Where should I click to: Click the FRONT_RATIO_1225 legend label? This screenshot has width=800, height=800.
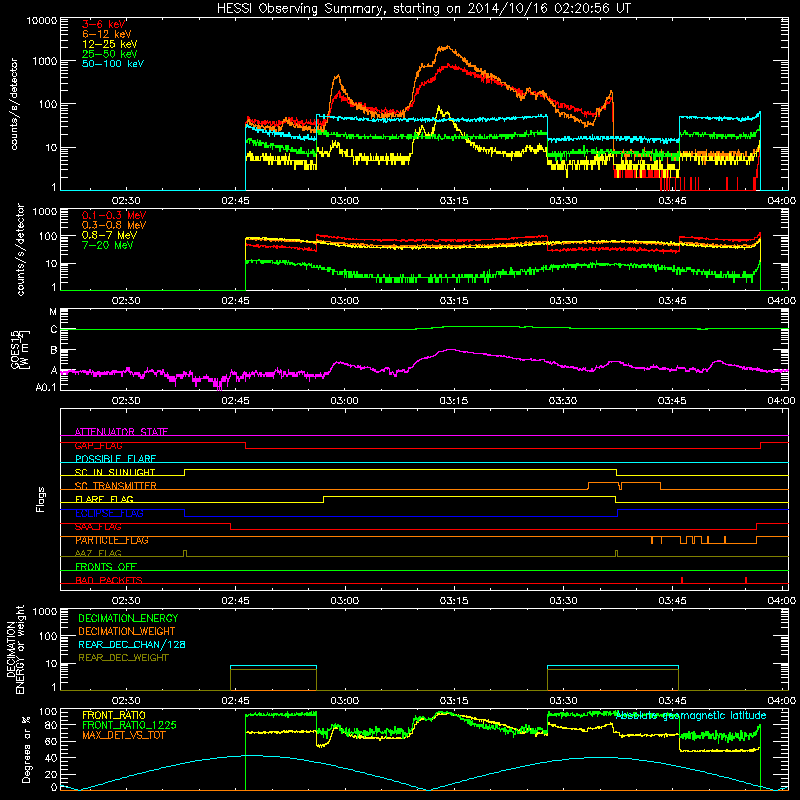[x=129, y=725]
